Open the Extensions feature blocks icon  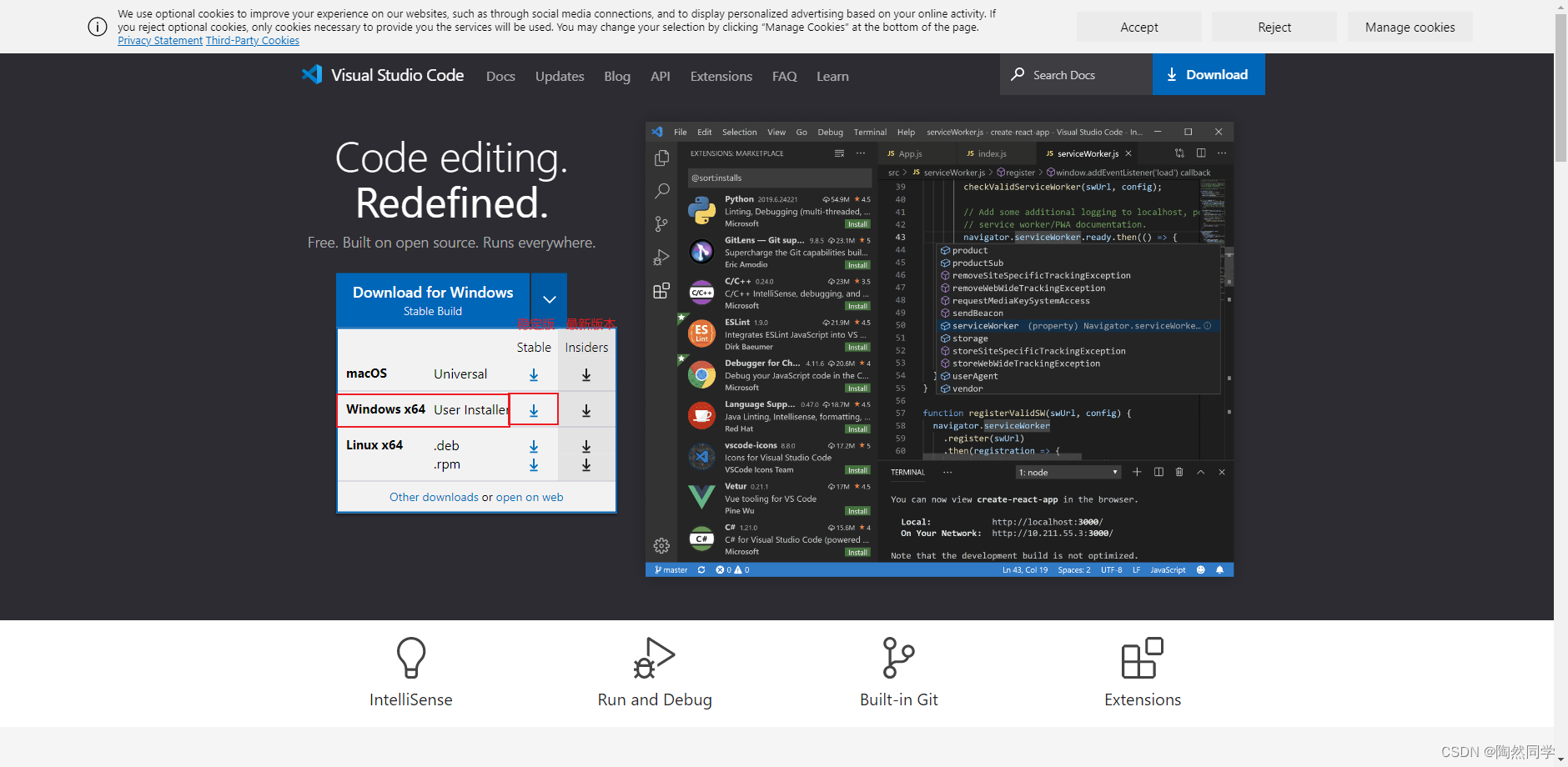pyautogui.click(x=1143, y=658)
